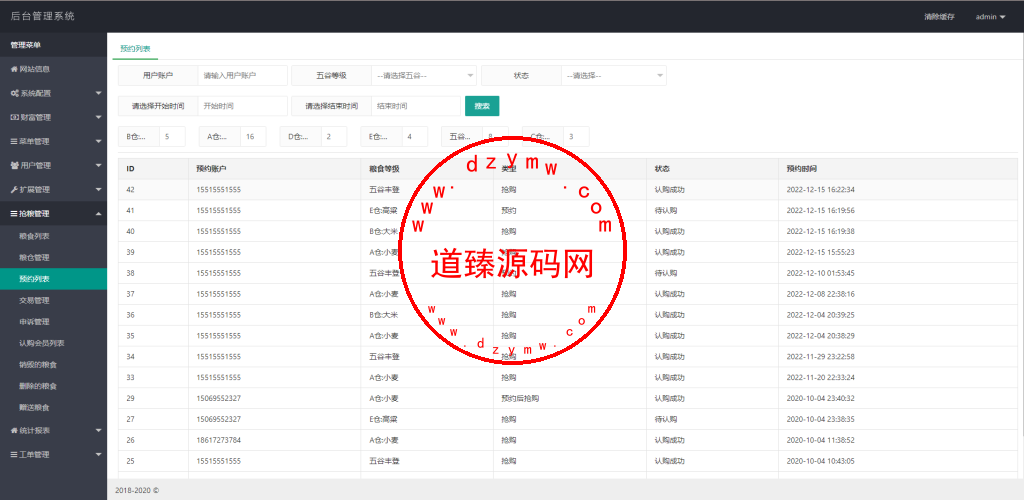Open 申诉管理 in the sidebar

coord(35,322)
